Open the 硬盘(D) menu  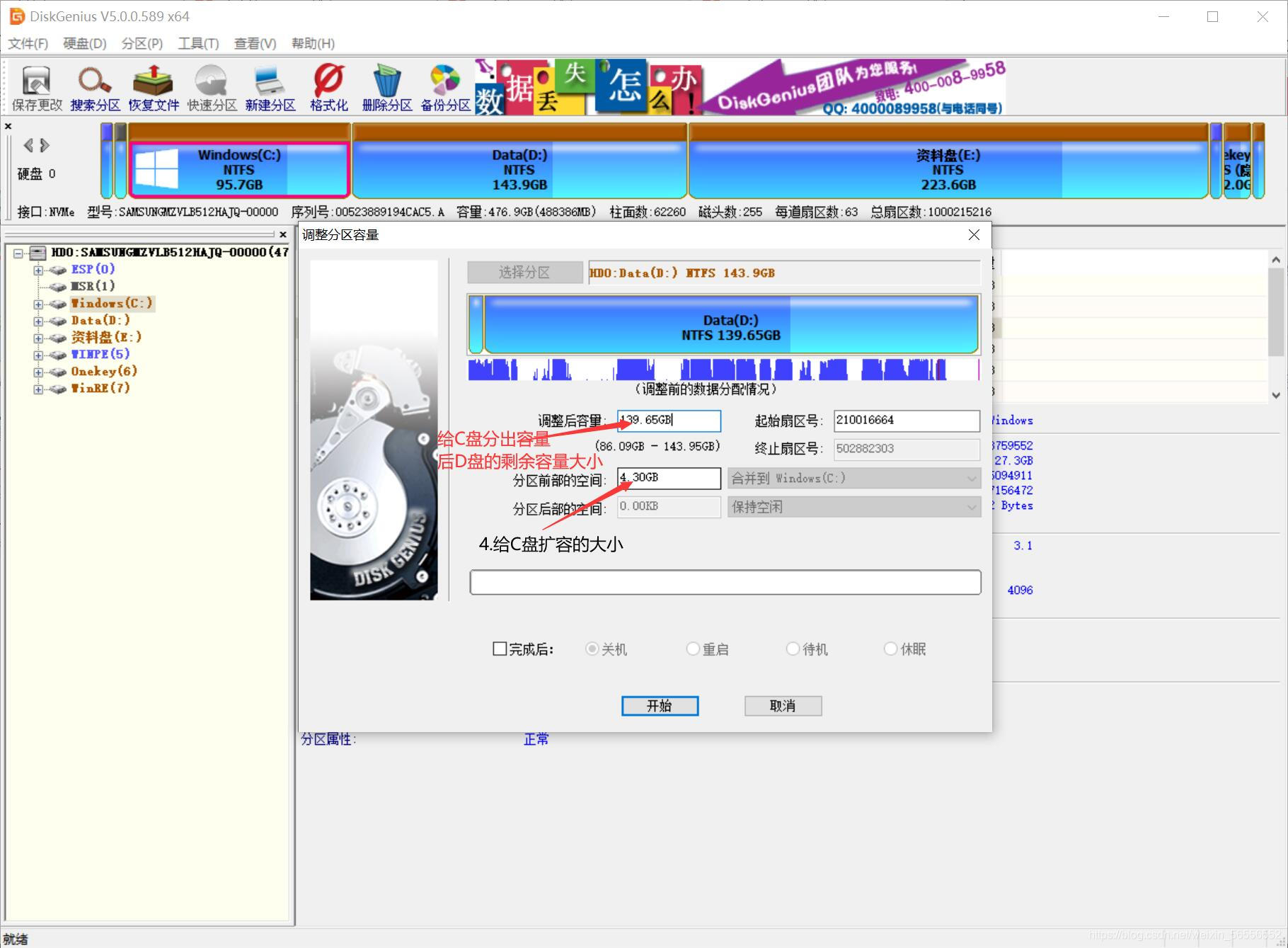coord(83,43)
